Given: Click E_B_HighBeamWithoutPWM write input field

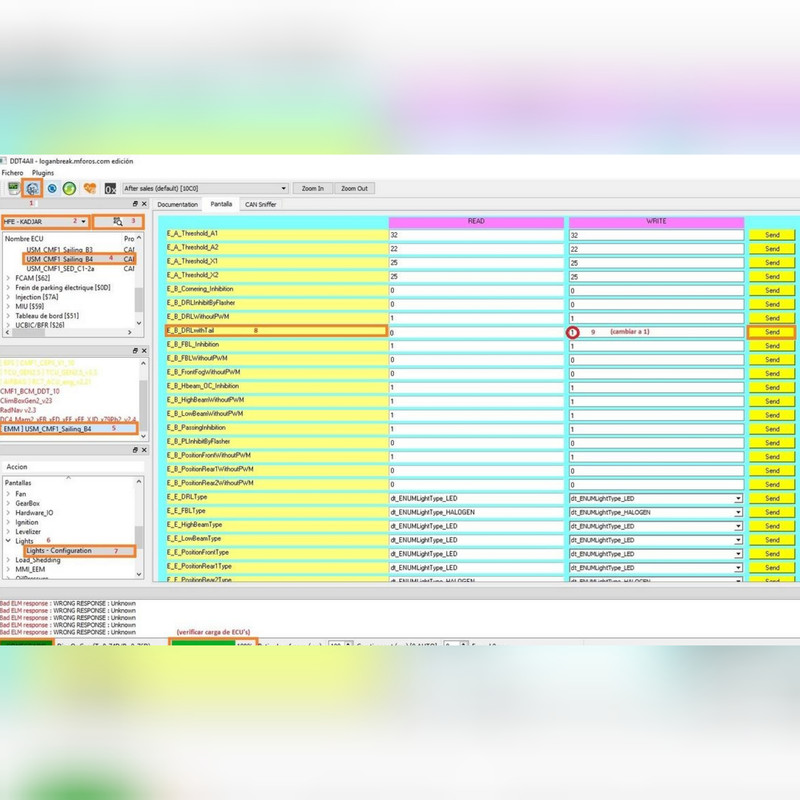Looking at the screenshot, I should (x=656, y=402).
